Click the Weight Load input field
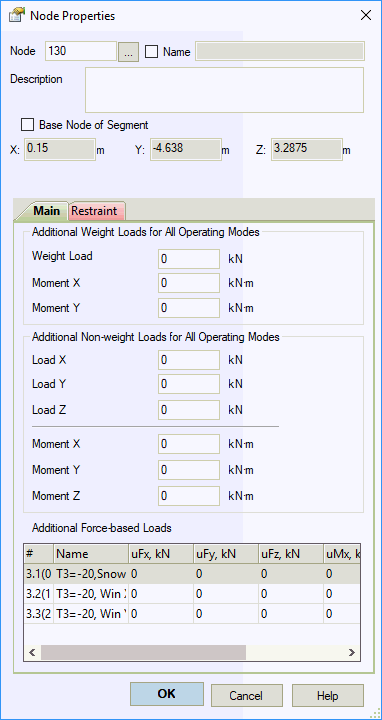 (x=189, y=259)
